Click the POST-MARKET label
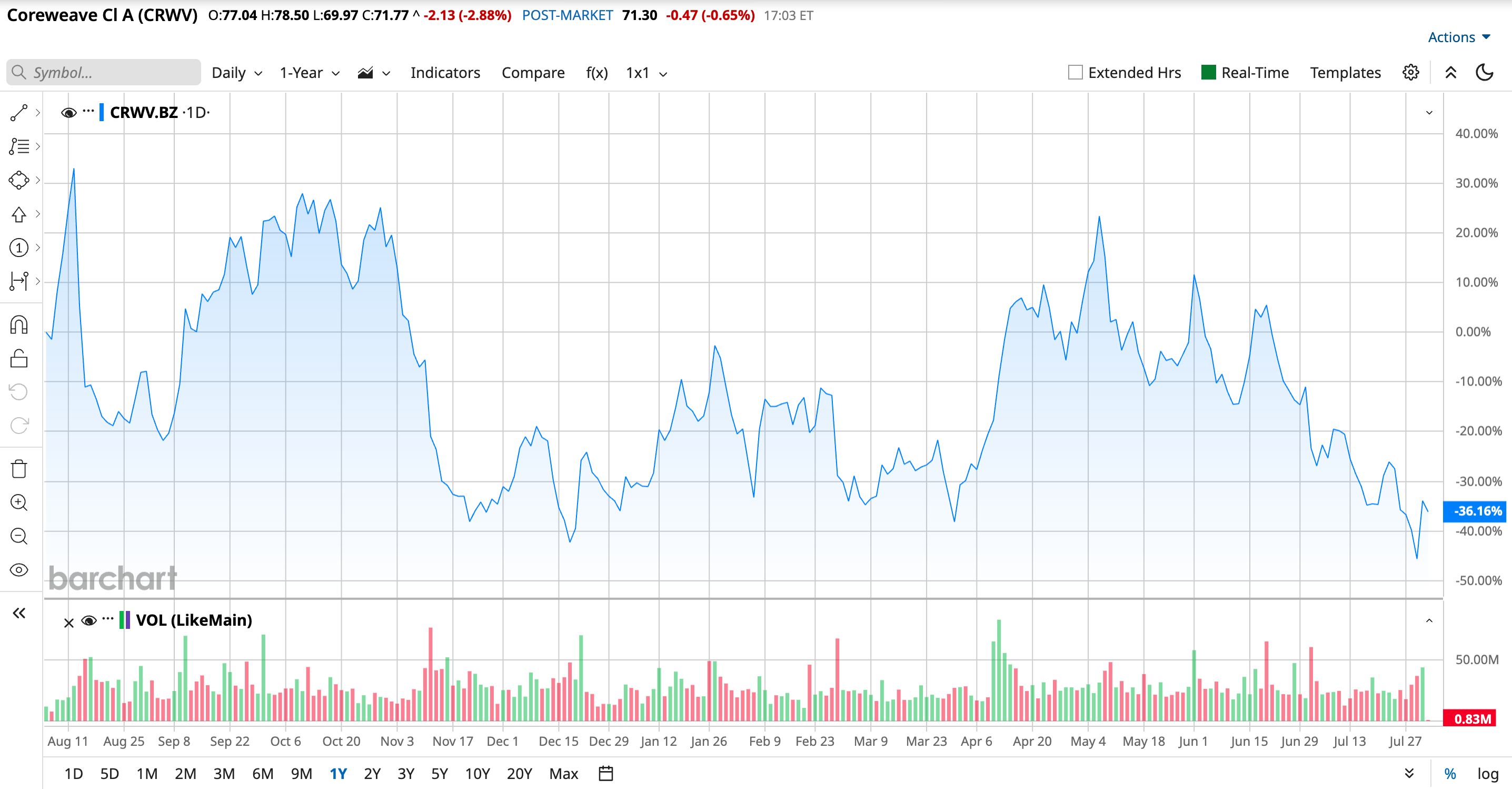 tap(568, 15)
